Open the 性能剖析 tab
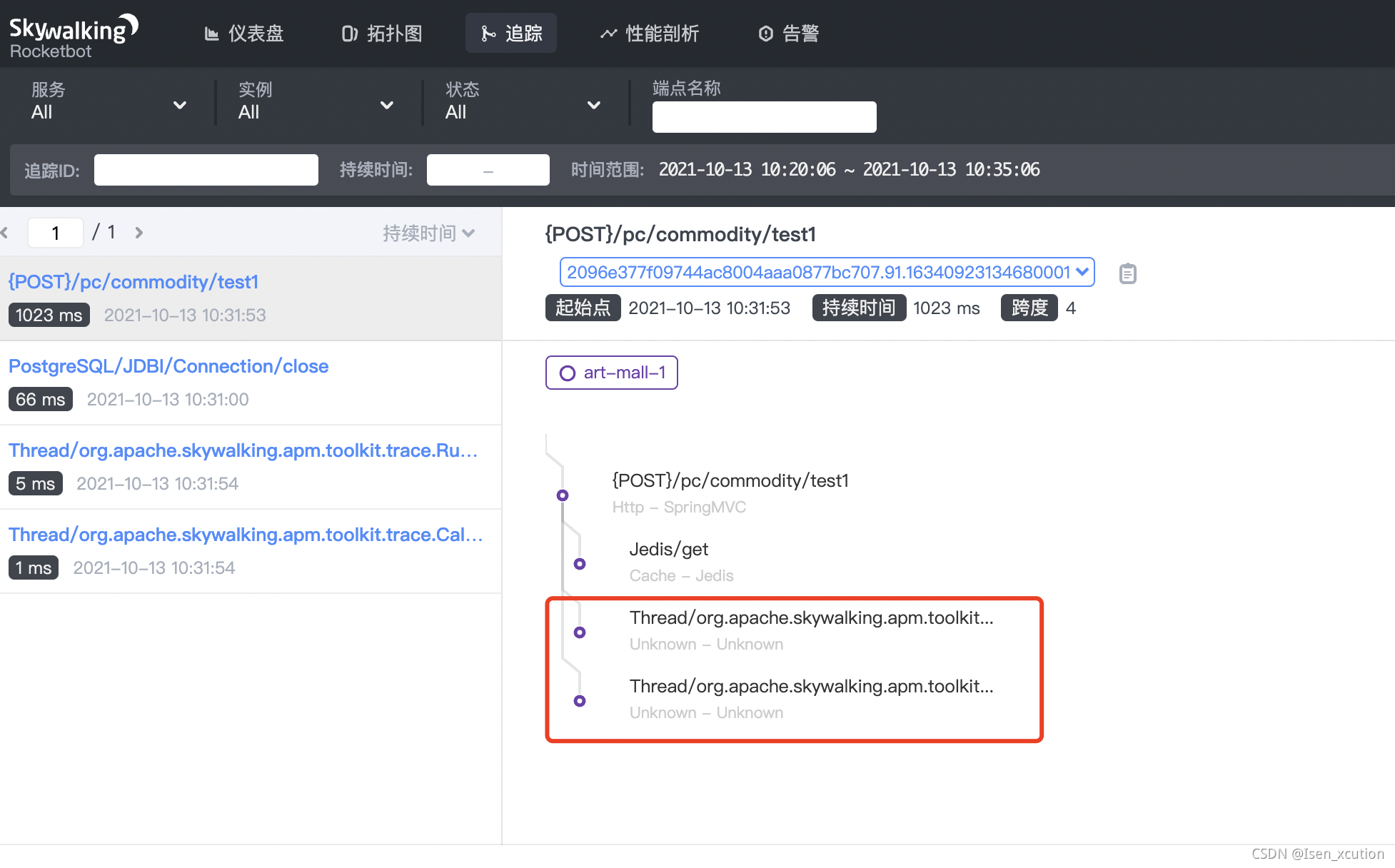This screenshot has height=868, width=1395. coord(650,34)
